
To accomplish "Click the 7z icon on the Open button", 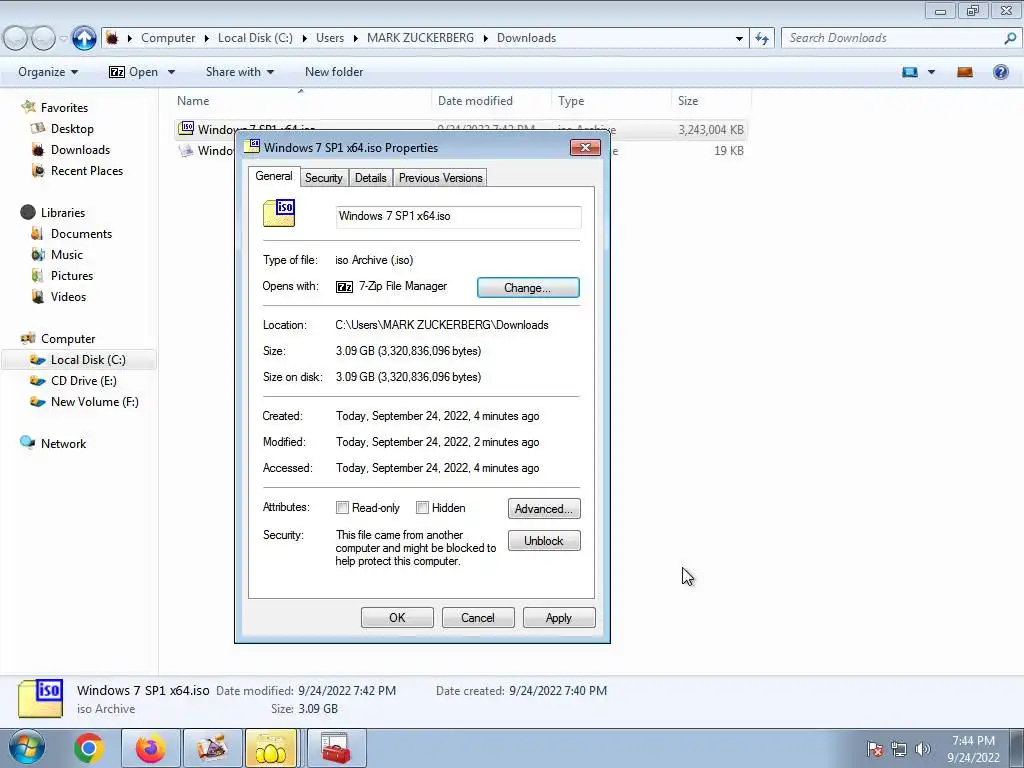I will tap(117, 72).
